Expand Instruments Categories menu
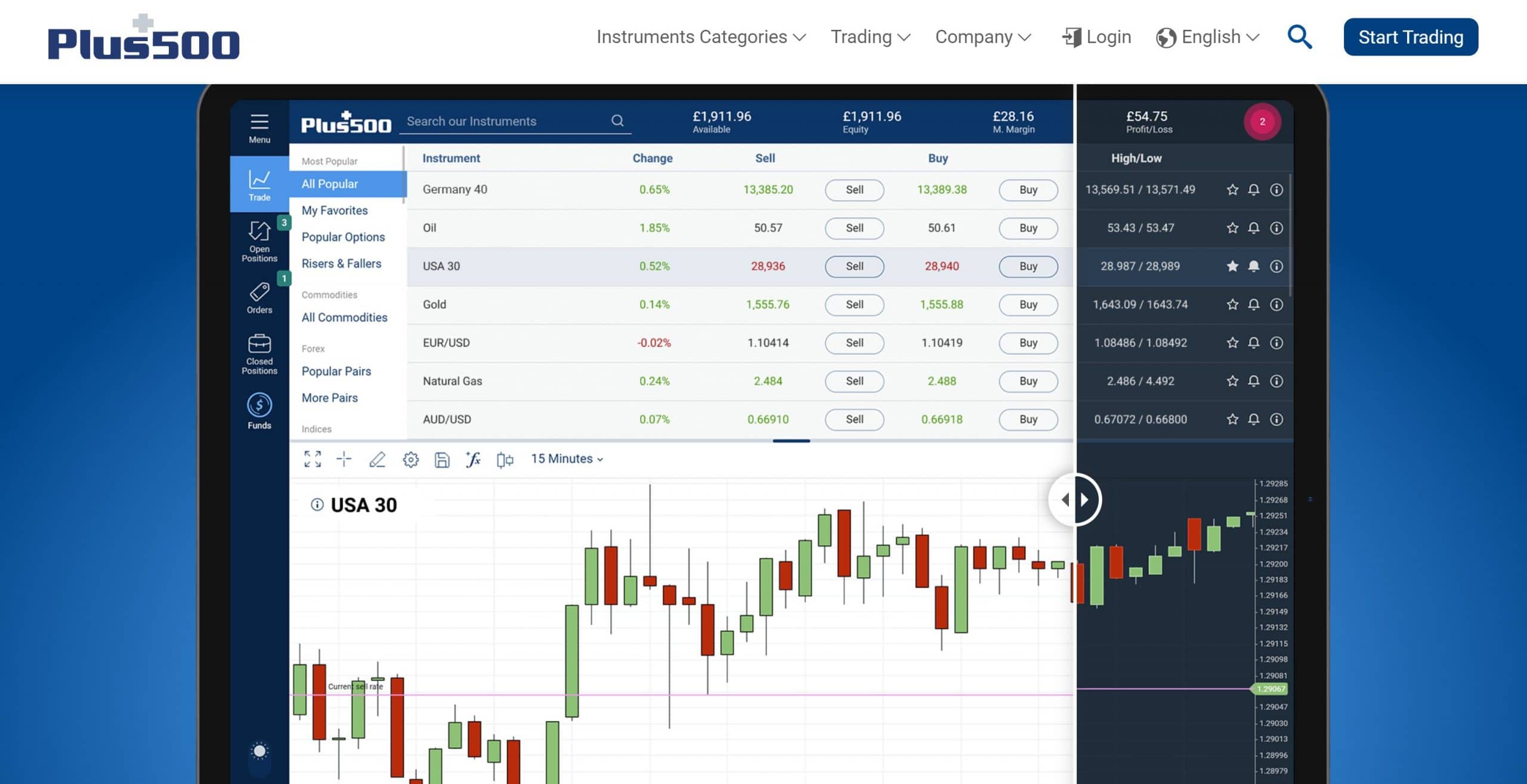Screen dimensions: 1527x784 click(x=701, y=37)
